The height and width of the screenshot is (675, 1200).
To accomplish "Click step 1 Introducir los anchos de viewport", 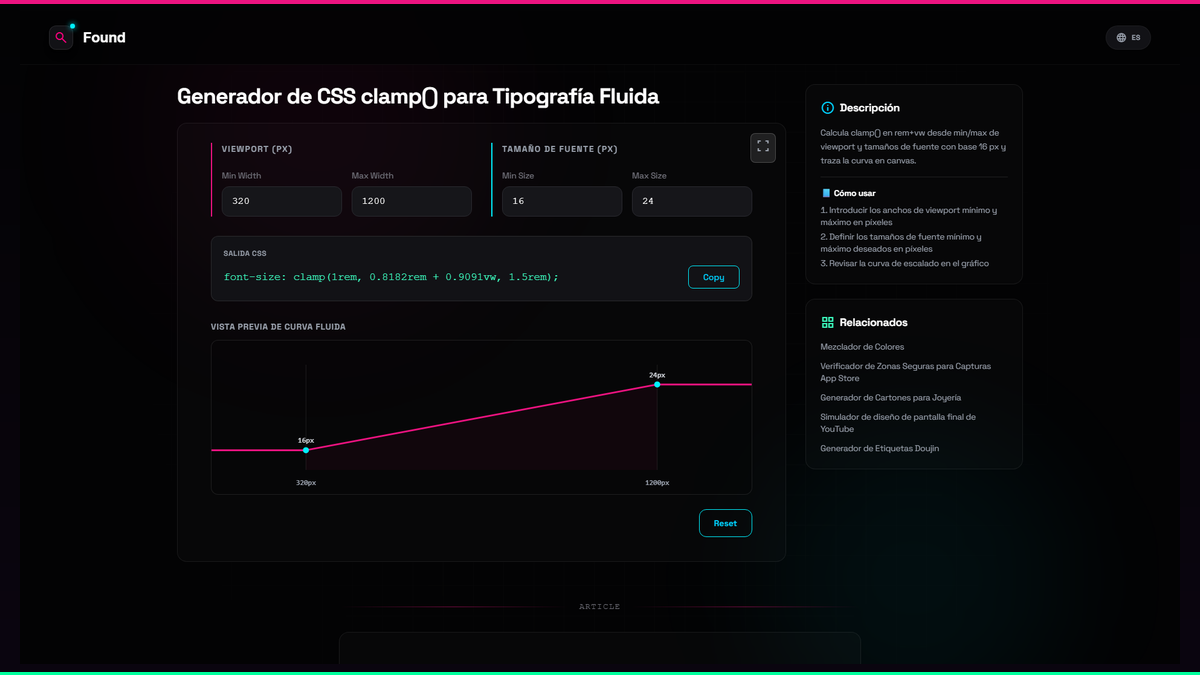I will (x=909, y=216).
